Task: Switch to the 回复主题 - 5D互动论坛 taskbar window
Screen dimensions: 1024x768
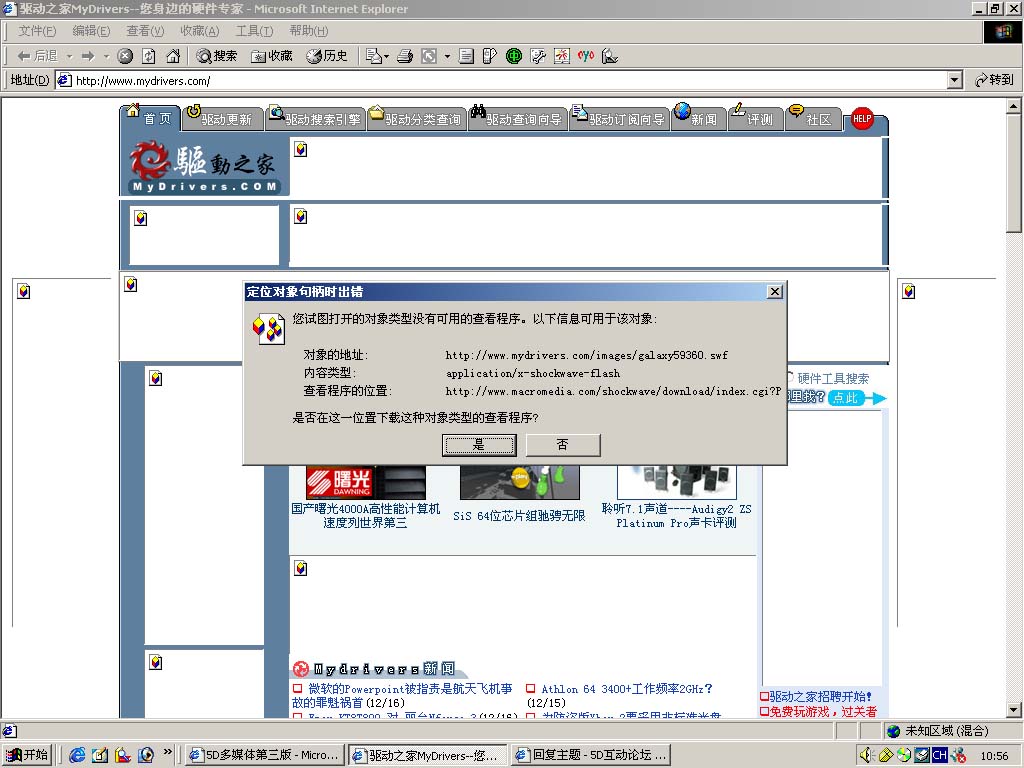Action: coord(591,755)
